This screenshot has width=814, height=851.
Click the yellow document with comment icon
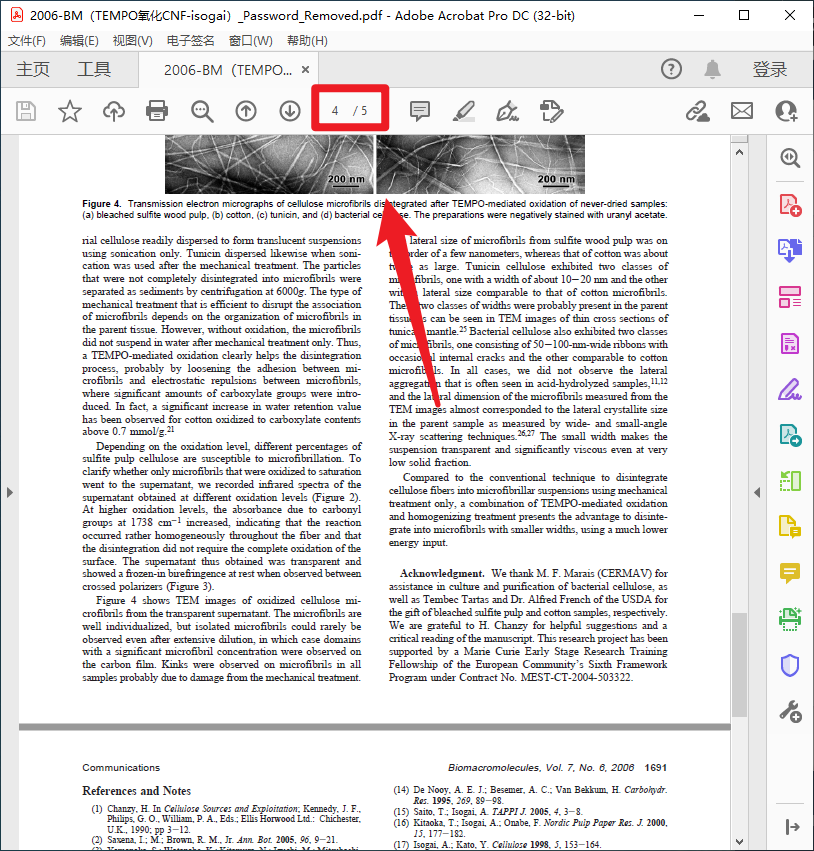point(790,526)
